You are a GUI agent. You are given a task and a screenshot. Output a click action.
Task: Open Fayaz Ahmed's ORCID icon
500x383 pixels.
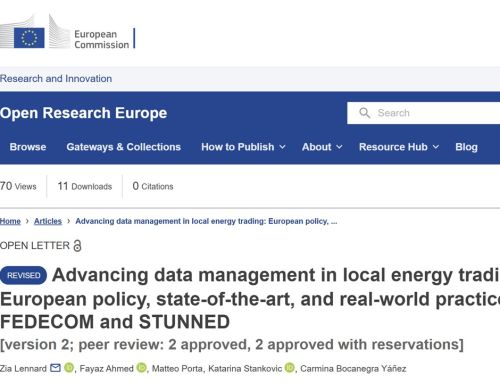[141, 368]
